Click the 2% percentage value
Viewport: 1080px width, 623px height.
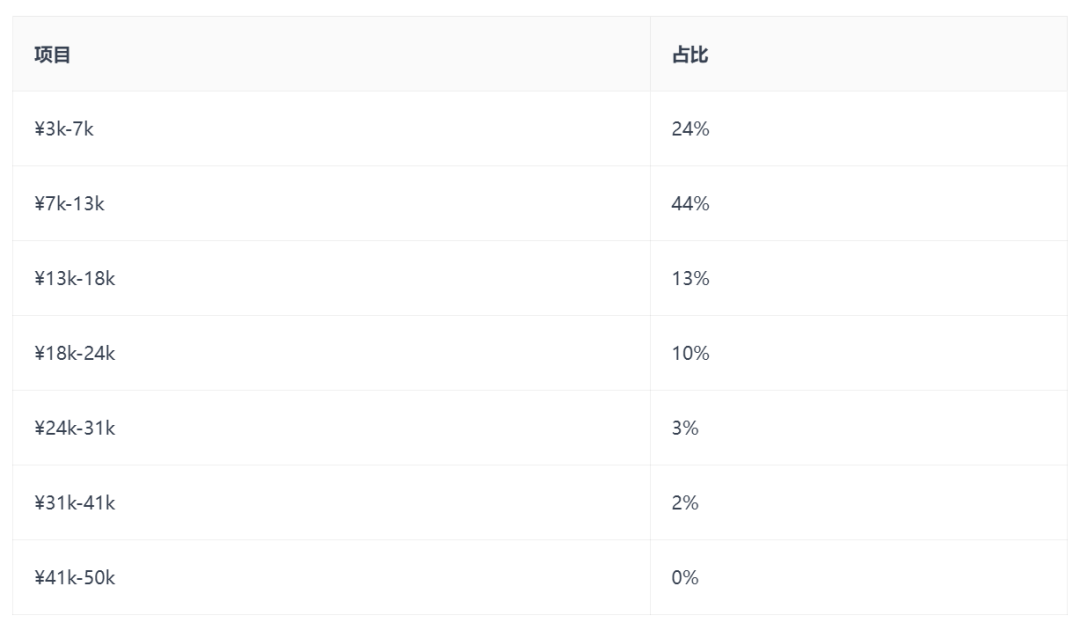(x=685, y=503)
